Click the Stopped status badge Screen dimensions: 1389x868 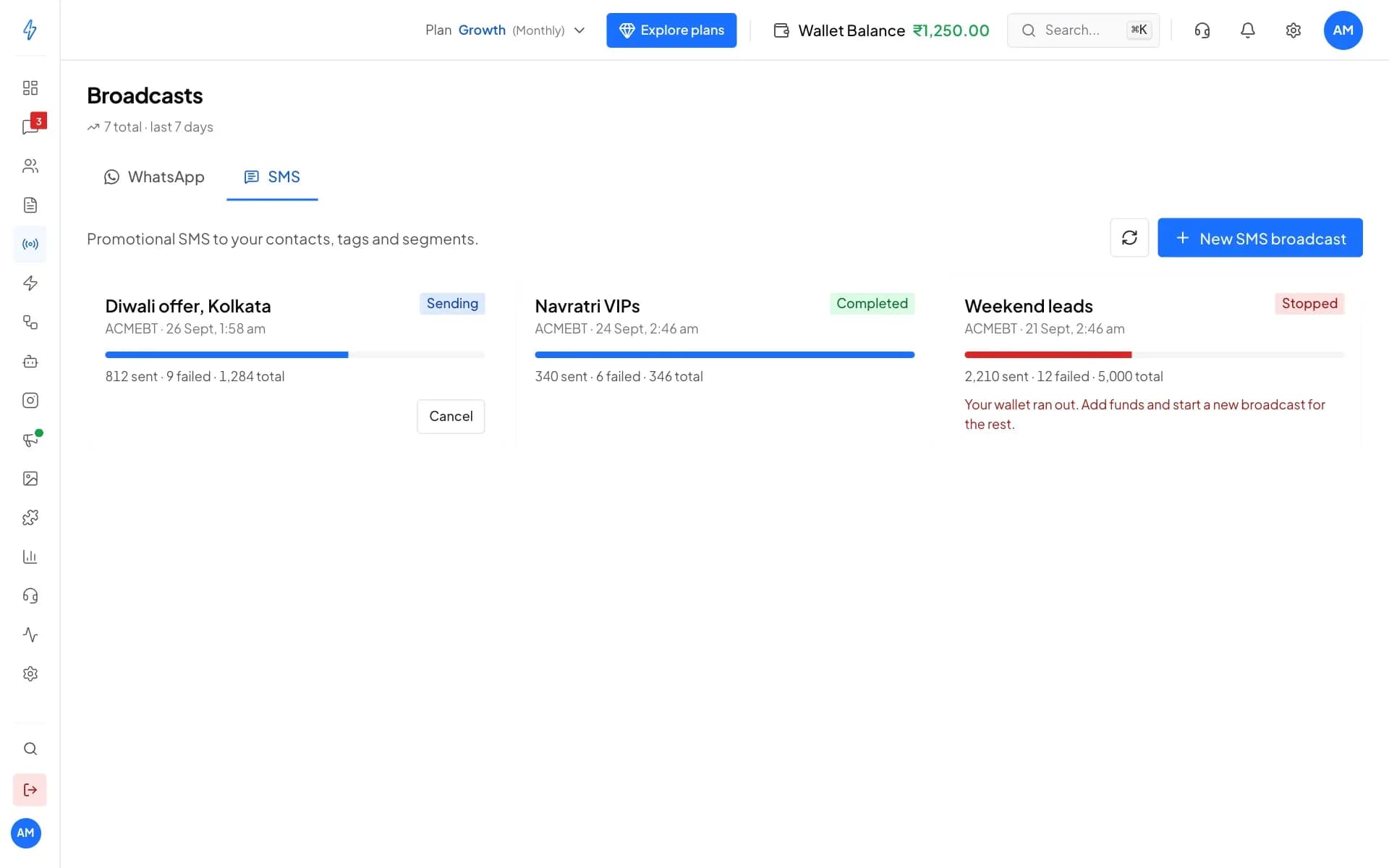[1309, 304]
